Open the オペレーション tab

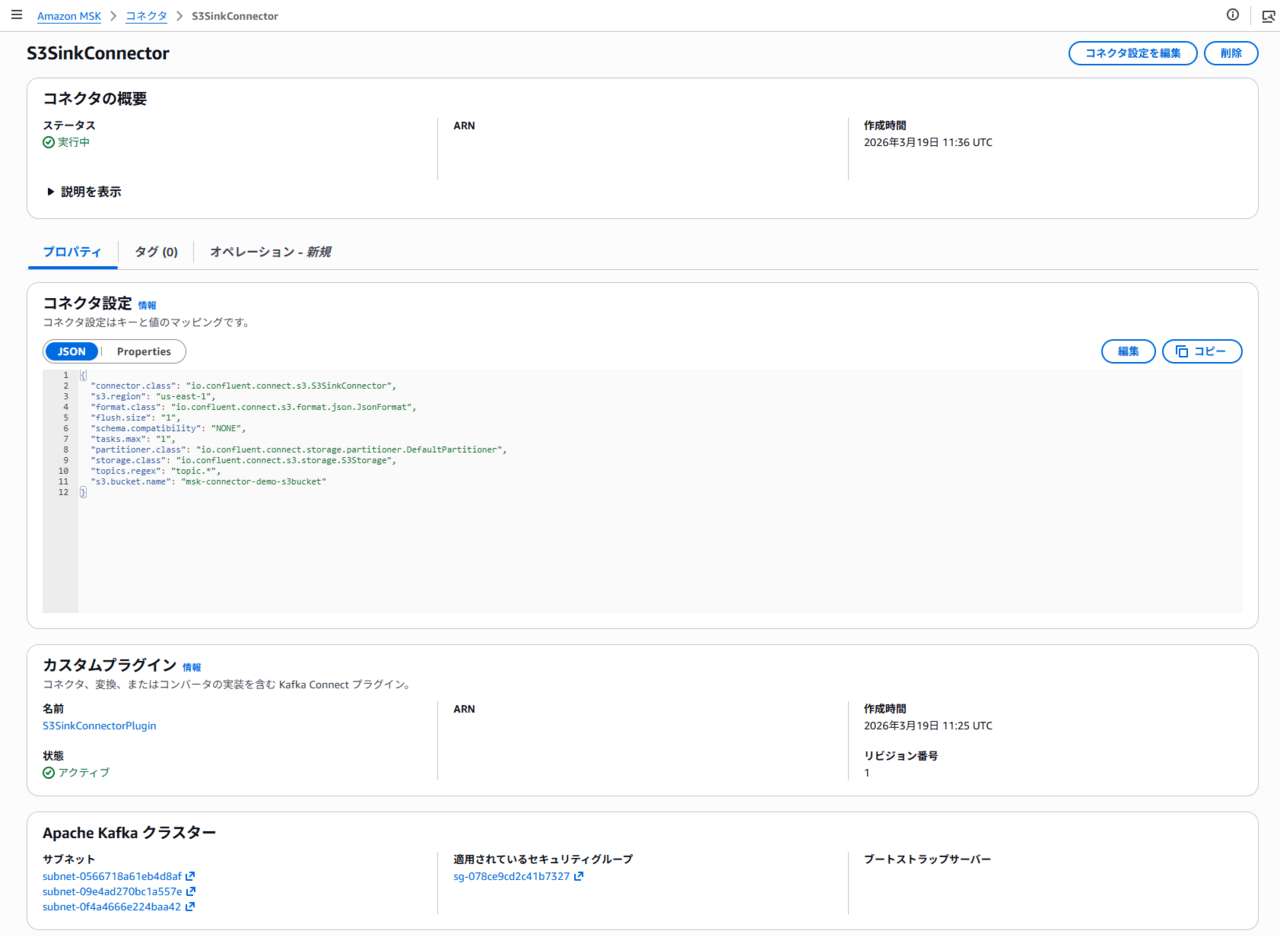pyautogui.click(x=269, y=252)
